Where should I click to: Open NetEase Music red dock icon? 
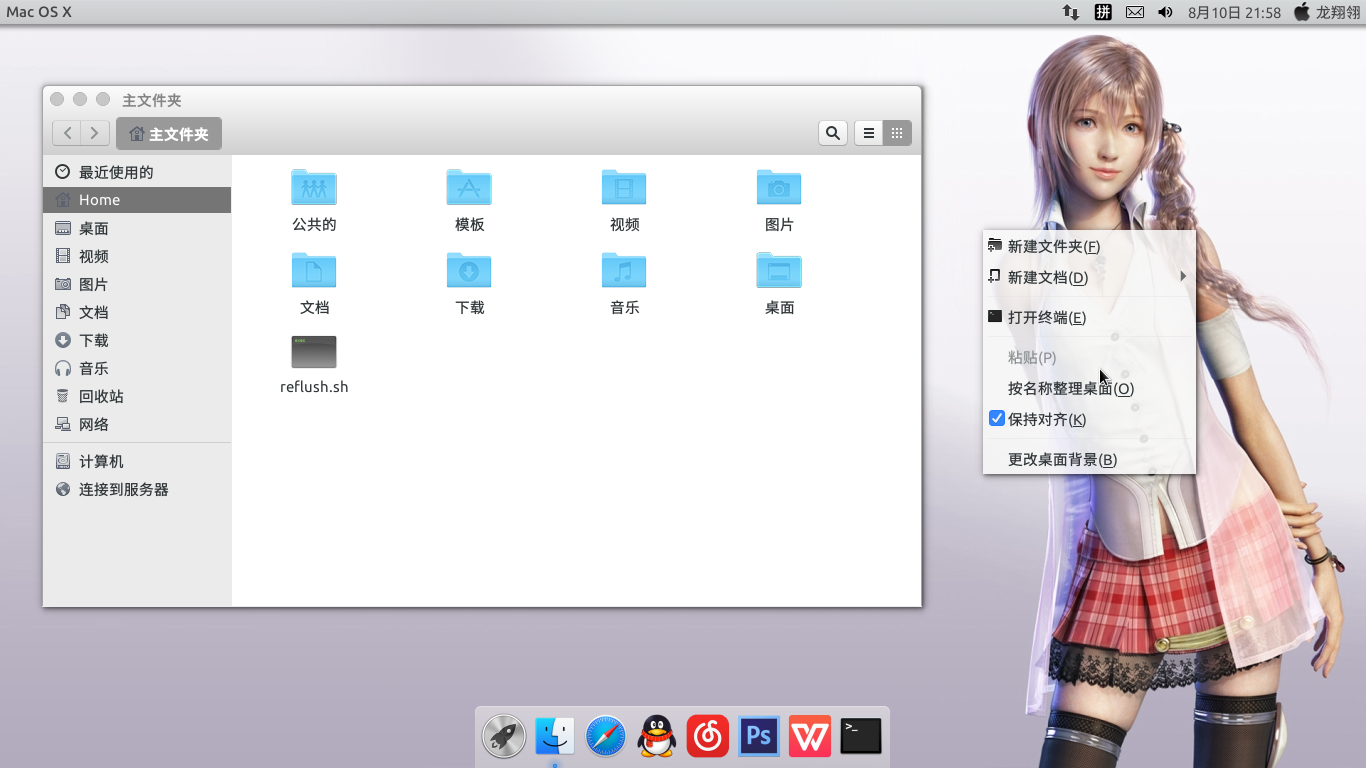(708, 736)
